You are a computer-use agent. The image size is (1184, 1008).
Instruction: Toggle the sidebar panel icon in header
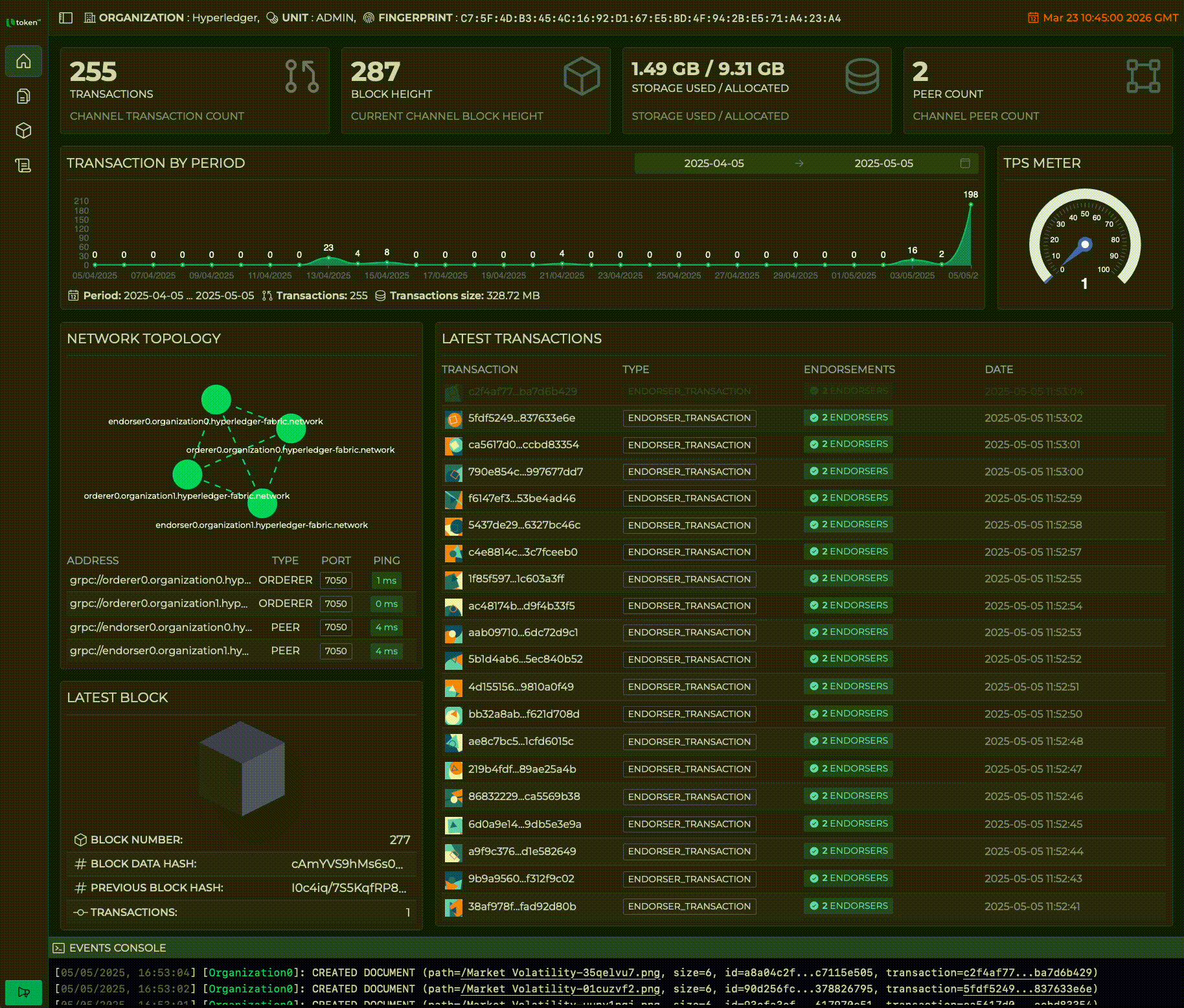65,18
